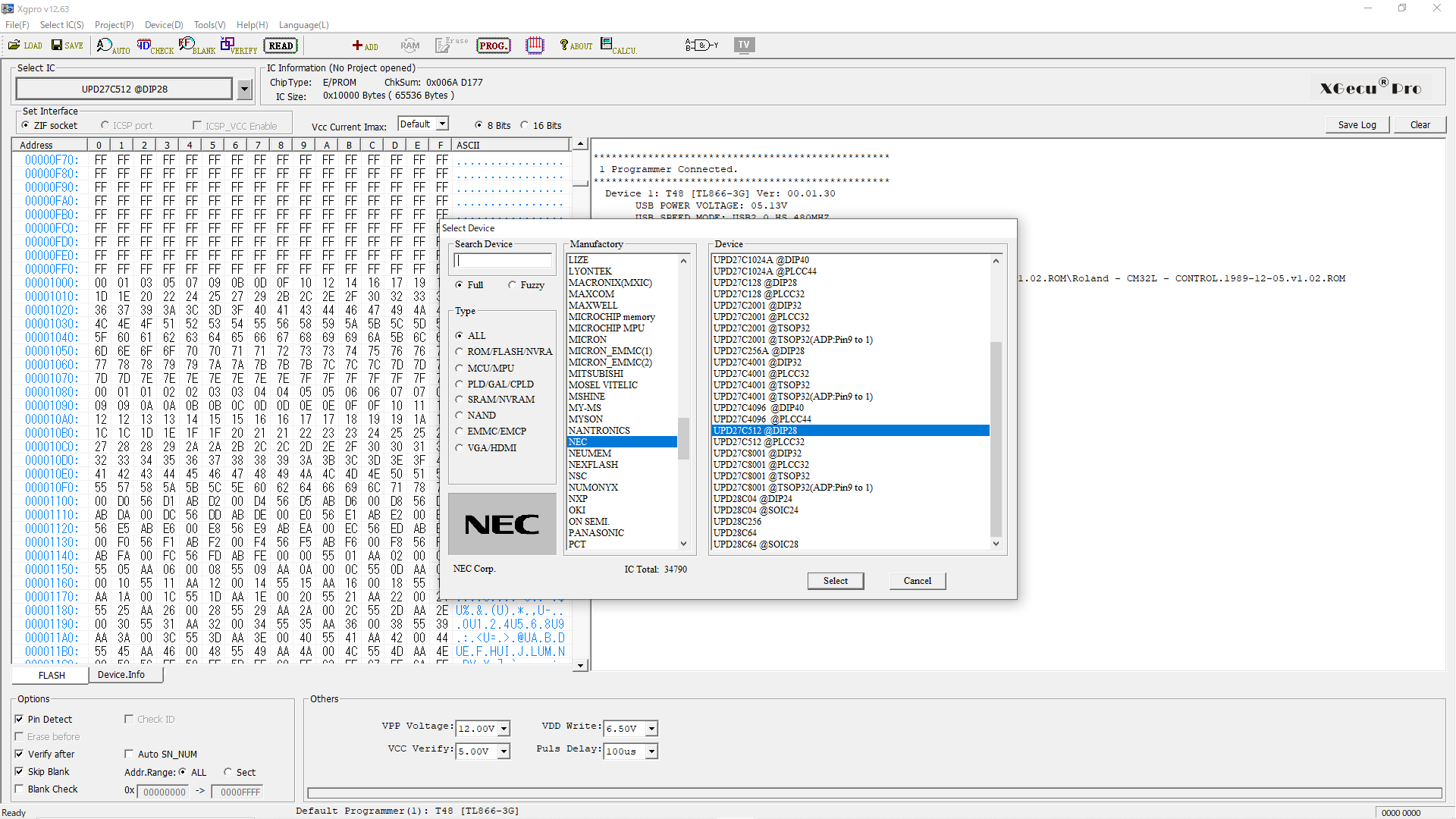1456x819 pixels.
Task: Open the Tools(V) menu
Action: pyautogui.click(x=209, y=25)
